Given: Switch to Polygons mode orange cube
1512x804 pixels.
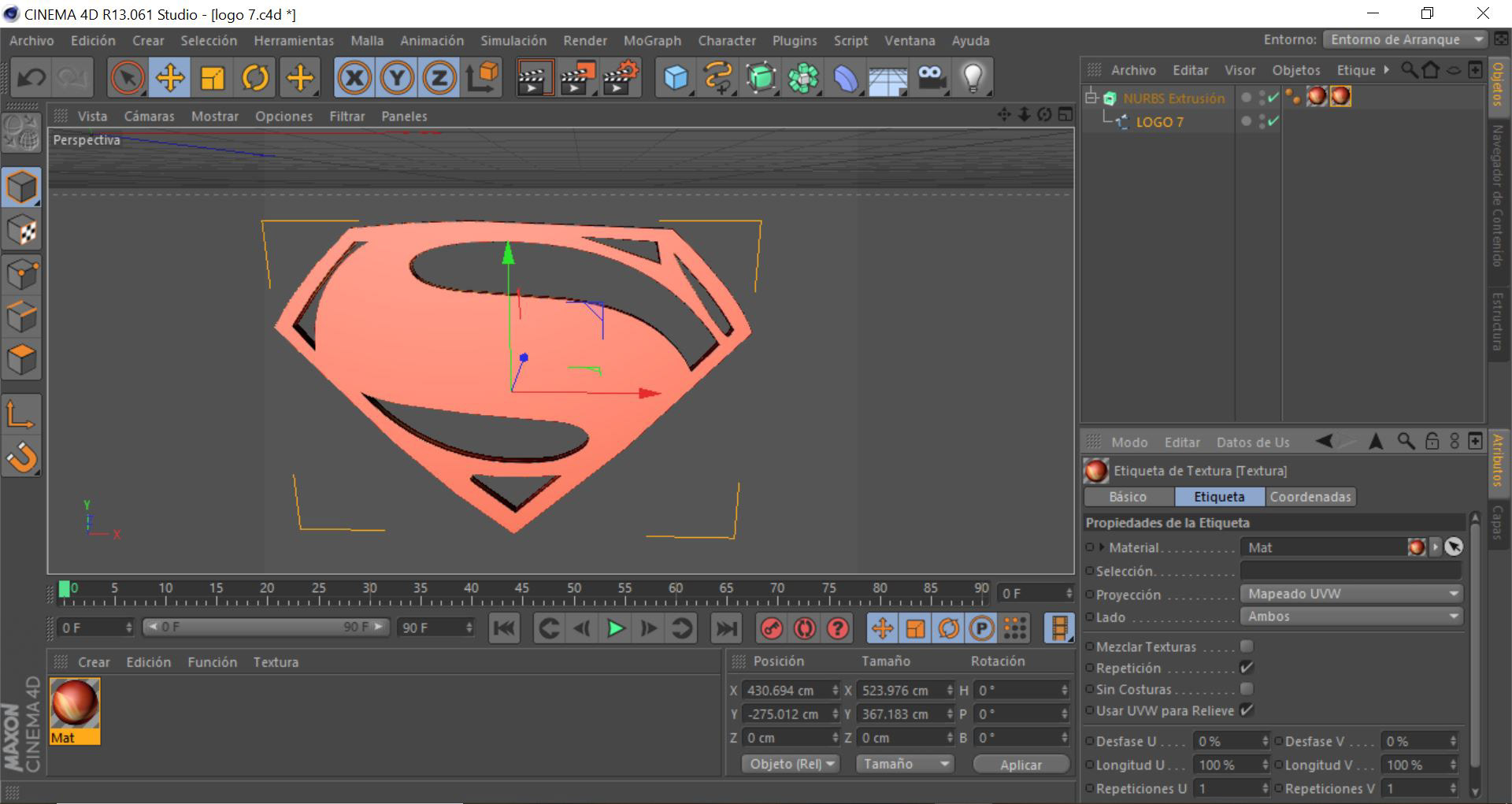Looking at the screenshot, I should 21,360.
